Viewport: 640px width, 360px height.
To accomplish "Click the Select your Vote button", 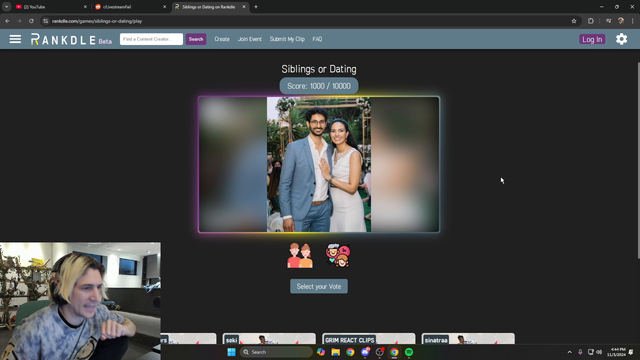I will click(x=319, y=286).
